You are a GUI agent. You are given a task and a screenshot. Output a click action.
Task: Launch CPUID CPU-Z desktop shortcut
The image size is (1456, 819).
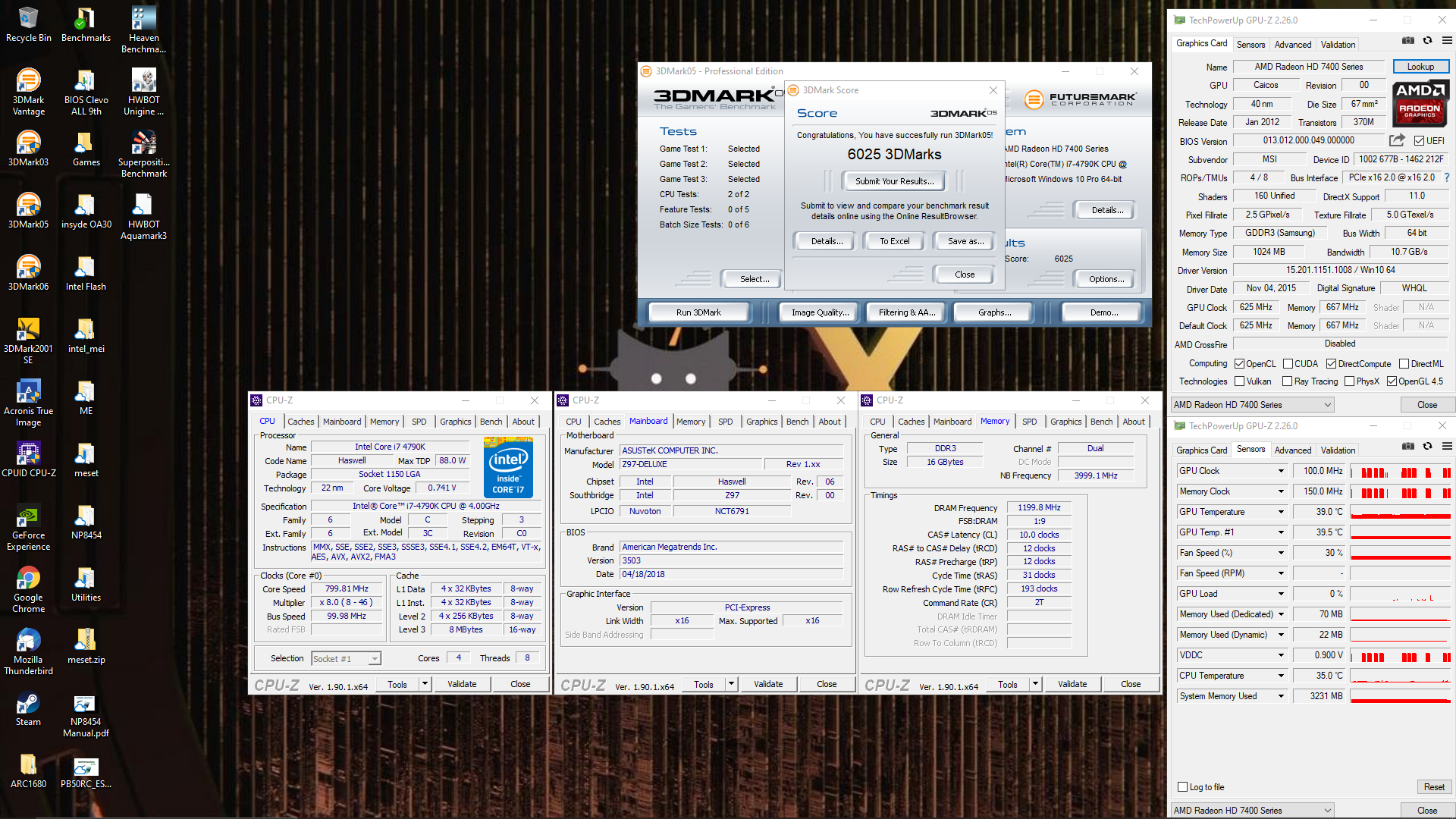28,460
